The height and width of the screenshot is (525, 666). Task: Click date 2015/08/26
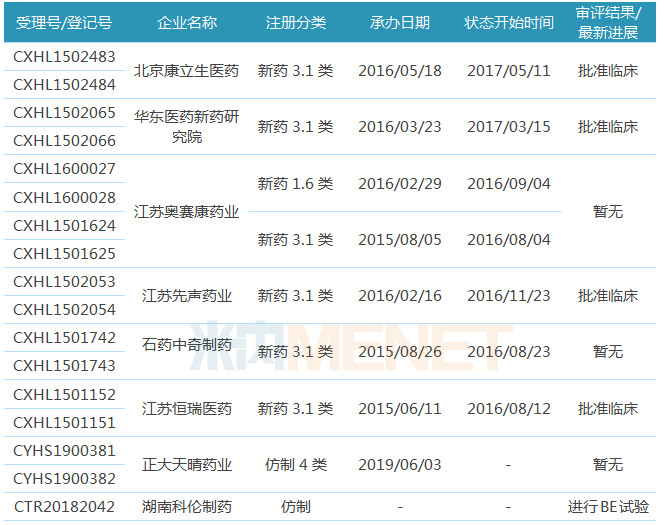click(x=400, y=352)
